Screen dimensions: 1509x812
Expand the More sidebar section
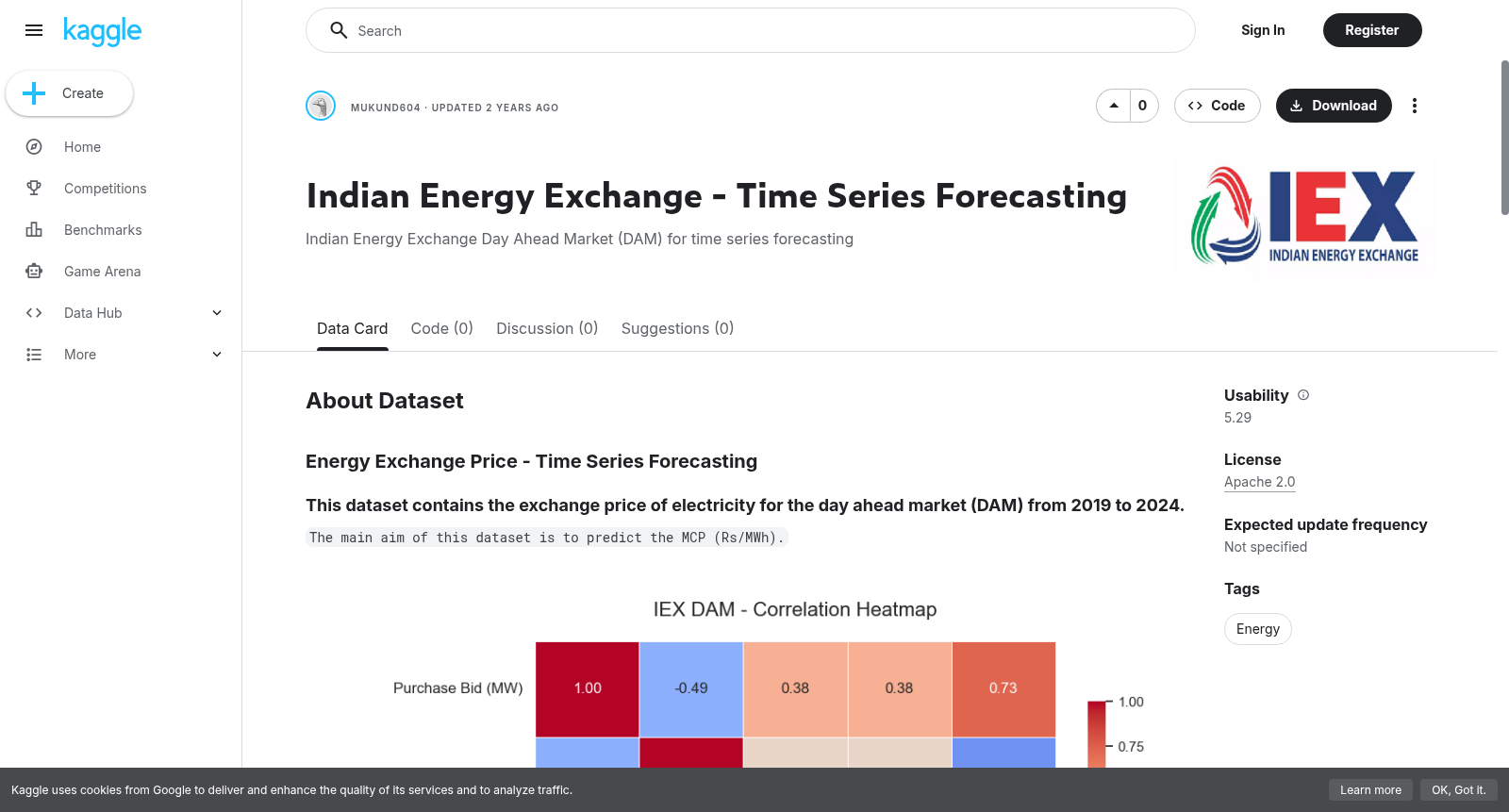(x=217, y=355)
